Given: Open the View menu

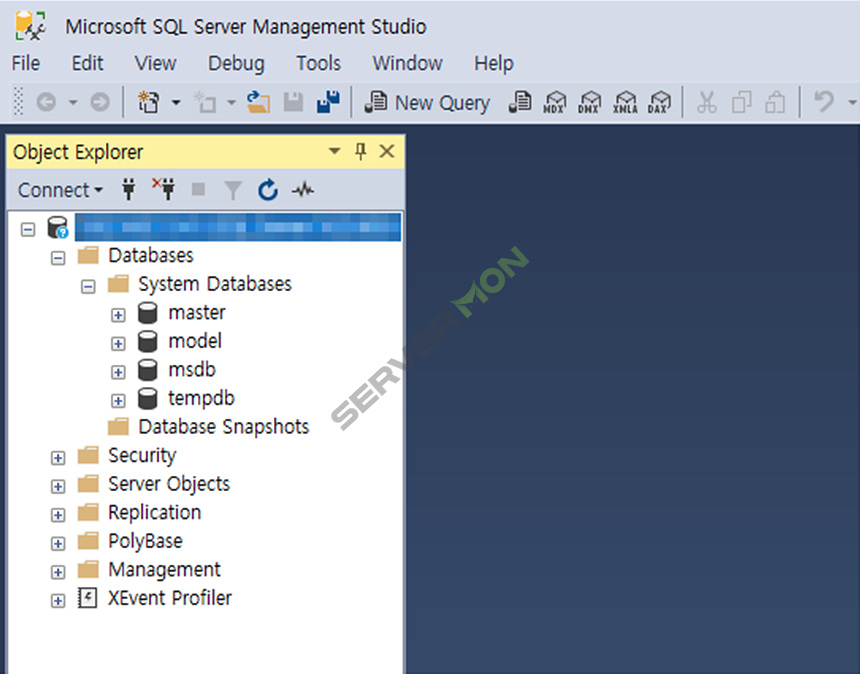Looking at the screenshot, I should pos(155,63).
